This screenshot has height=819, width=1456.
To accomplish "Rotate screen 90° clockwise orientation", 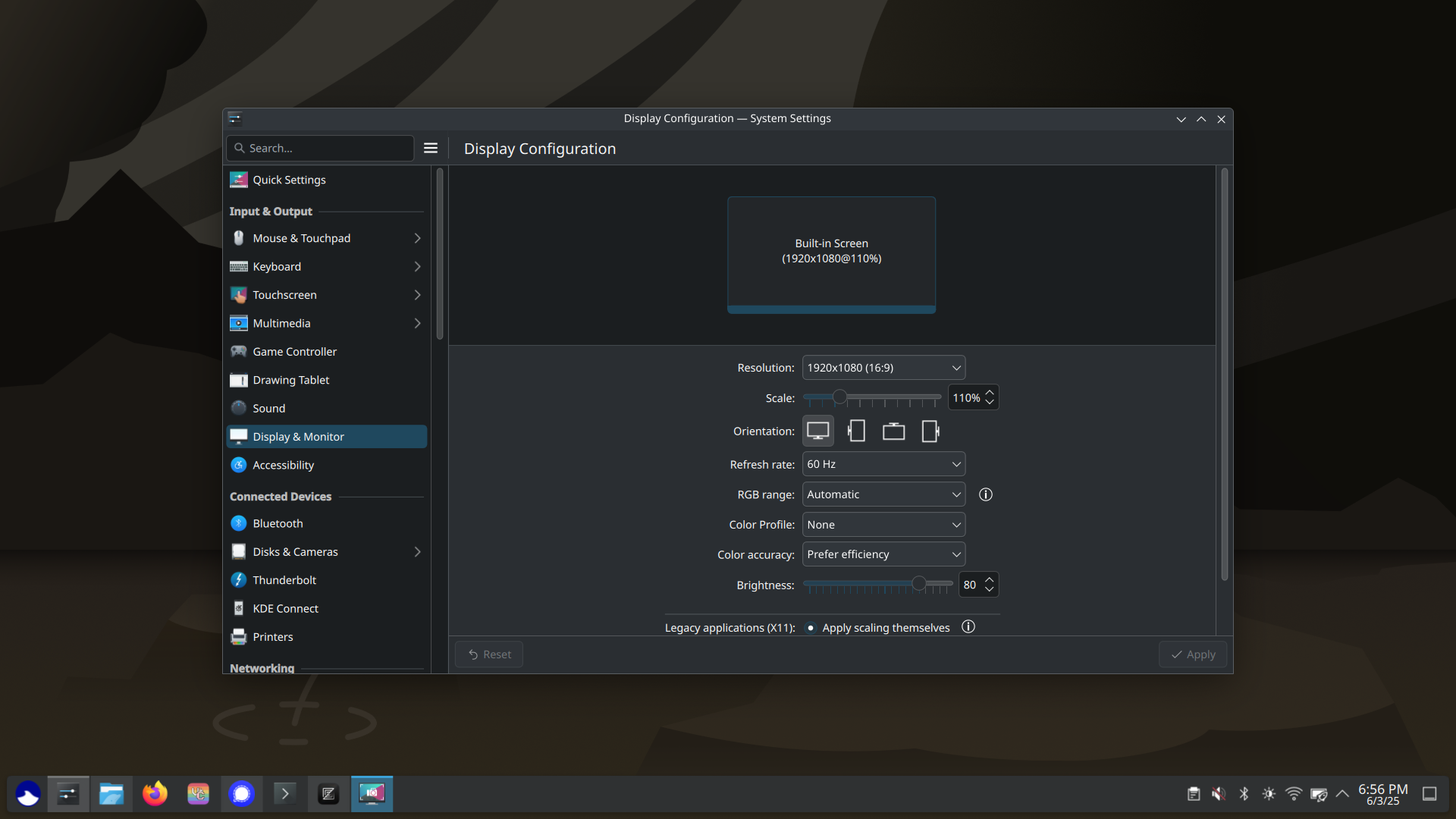I will click(x=930, y=431).
